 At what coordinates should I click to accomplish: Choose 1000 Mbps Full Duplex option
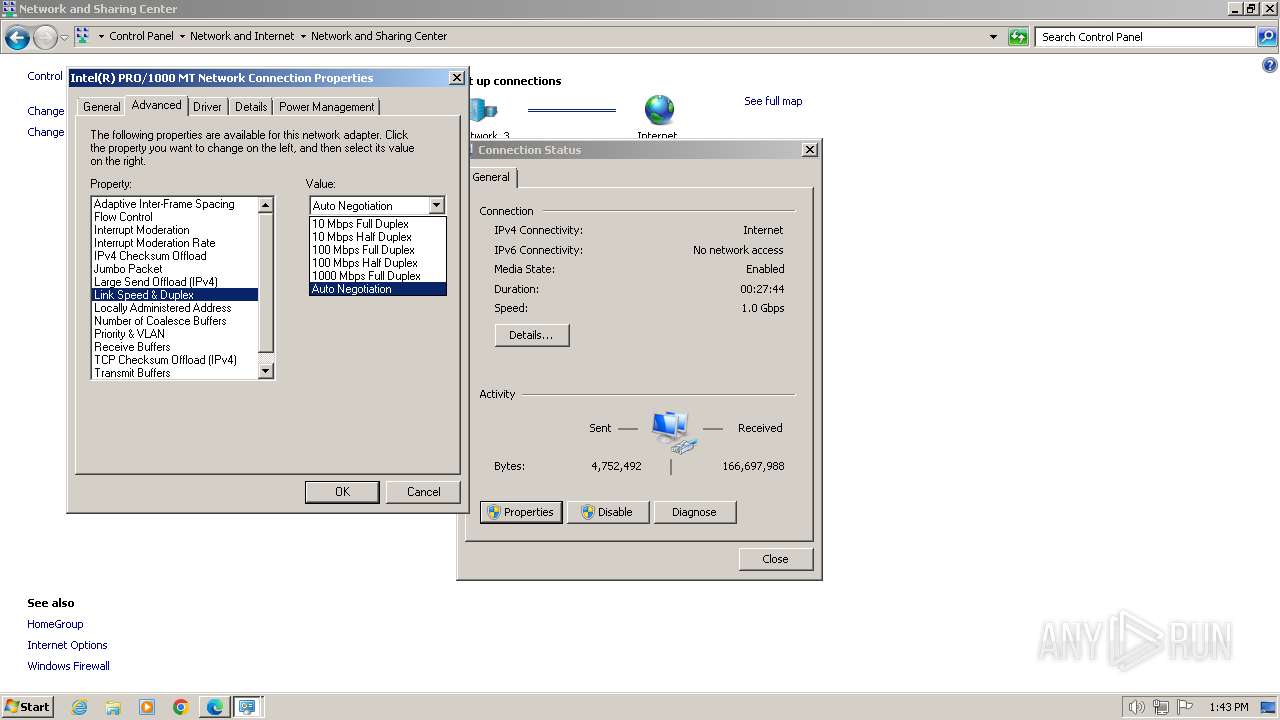tap(378, 276)
